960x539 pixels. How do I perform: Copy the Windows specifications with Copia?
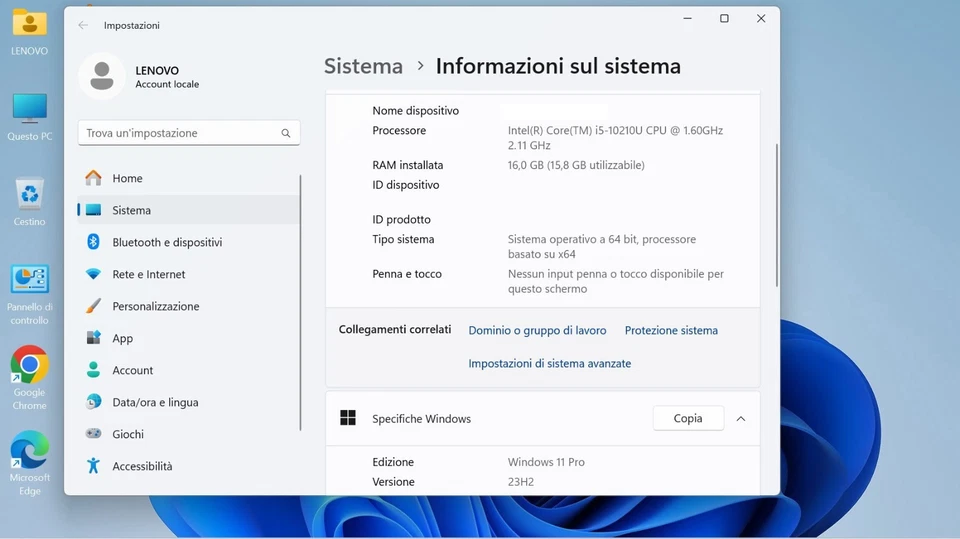point(688,418)
